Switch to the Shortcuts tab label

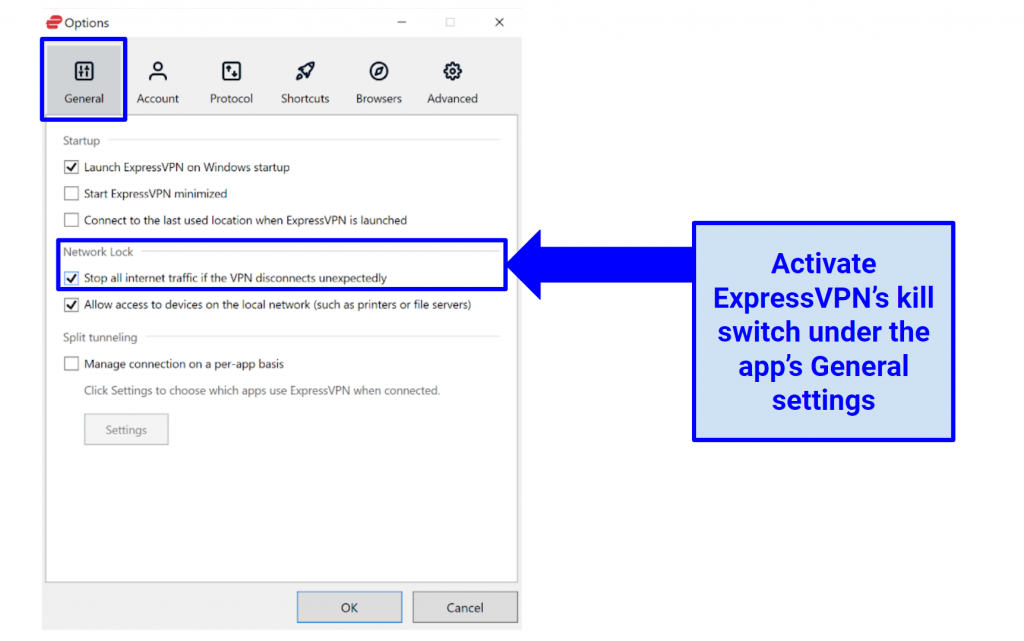305,99
